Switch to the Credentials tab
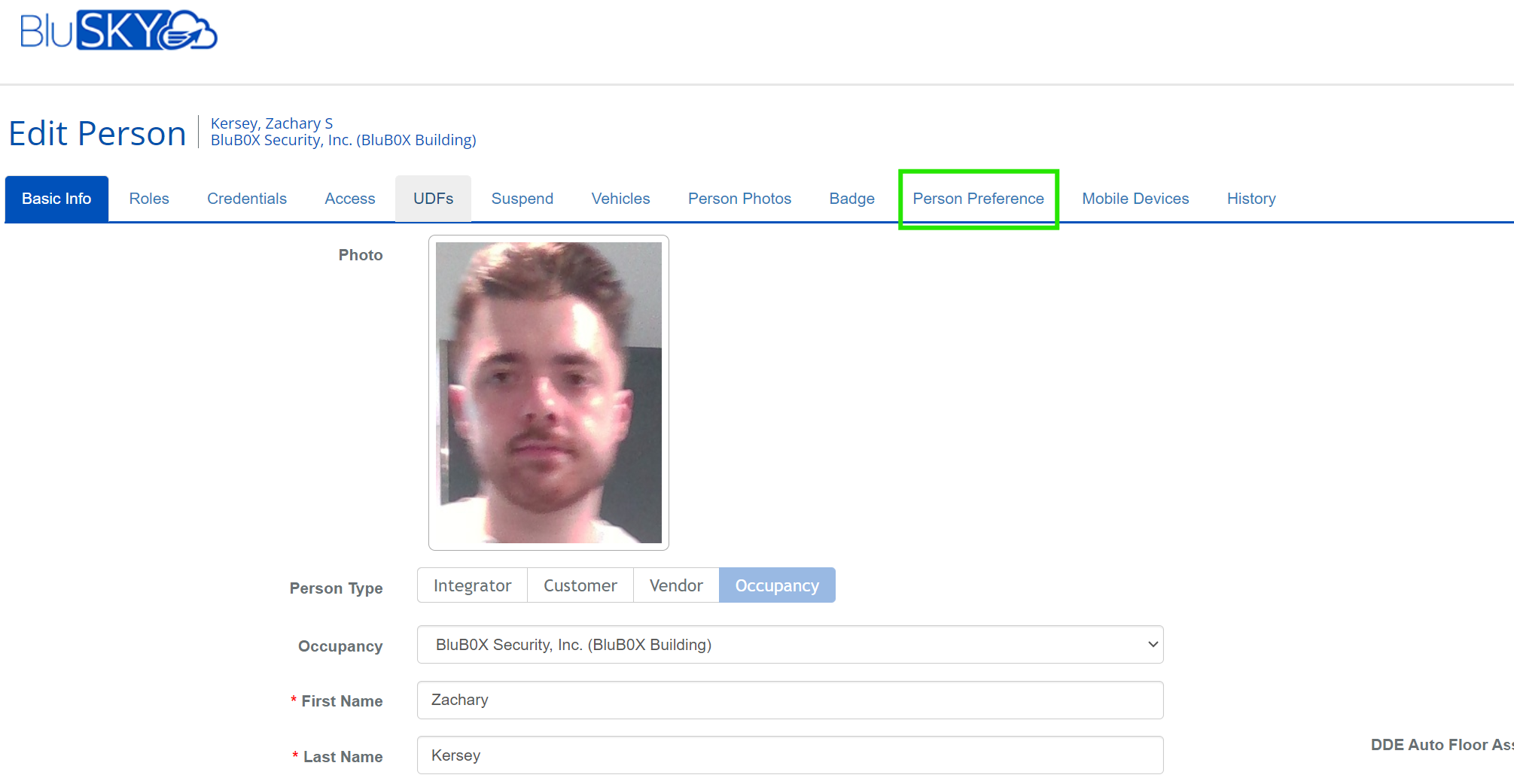1514x784 pixels. 246,199
